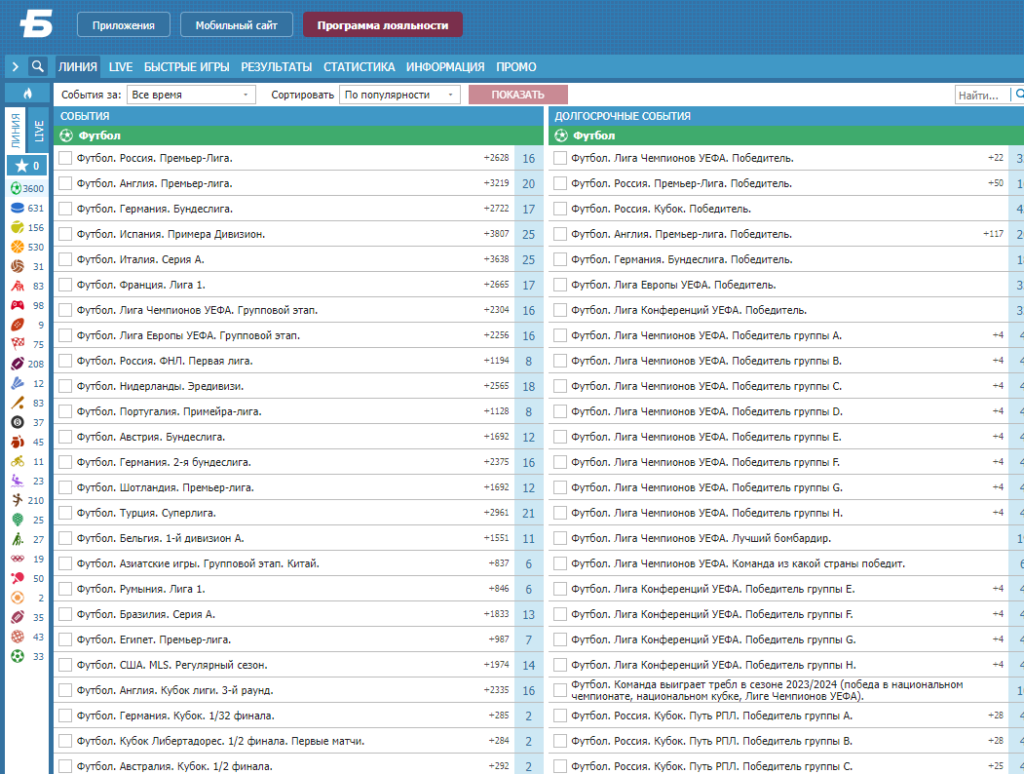Open the flame hot events icon

(x=27, y=93)
